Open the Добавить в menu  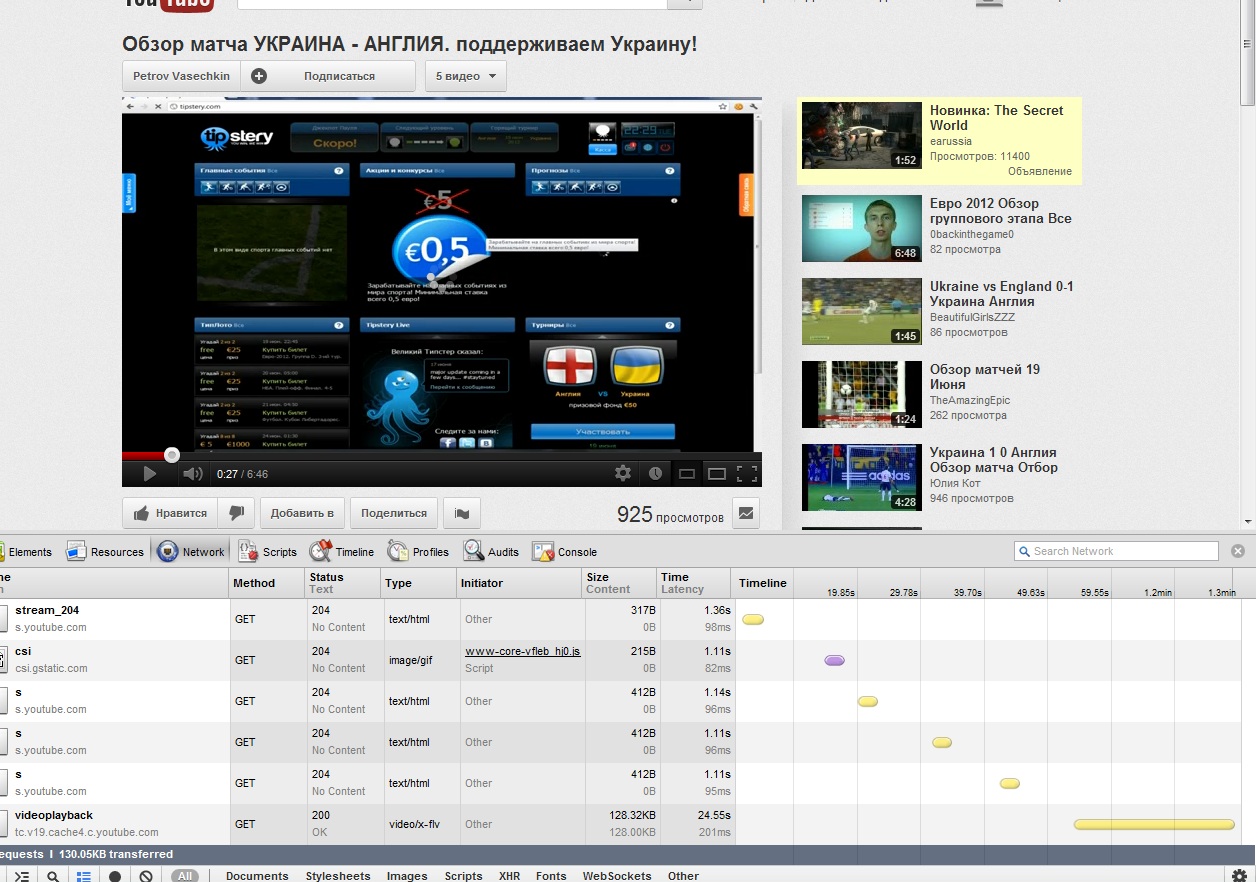pos(302,513)
